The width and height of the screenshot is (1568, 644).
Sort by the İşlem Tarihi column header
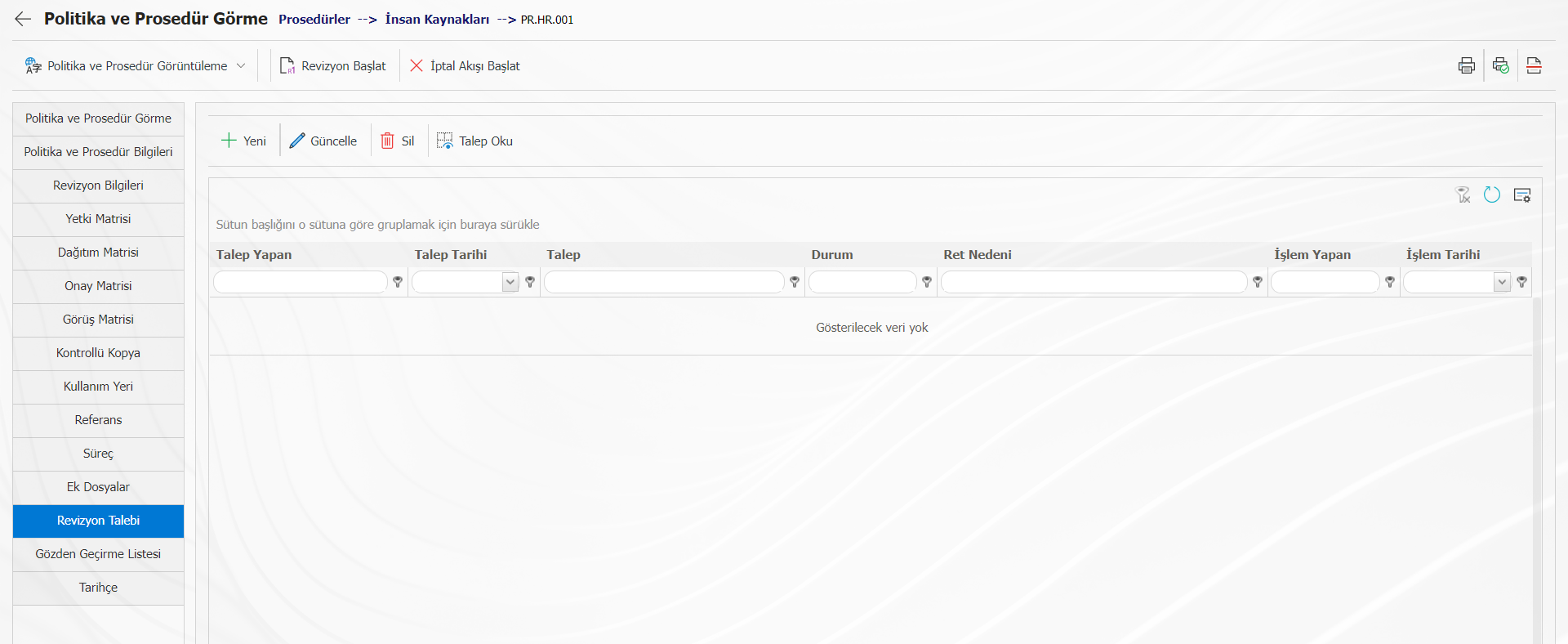[1443, 255]
